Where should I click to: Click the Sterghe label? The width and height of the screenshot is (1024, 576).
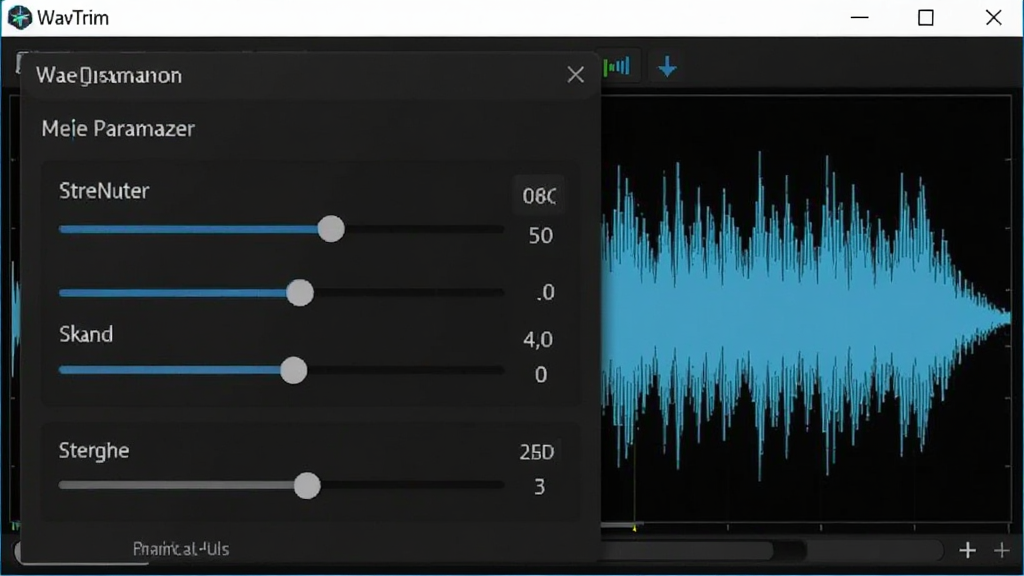click(94, 451)
